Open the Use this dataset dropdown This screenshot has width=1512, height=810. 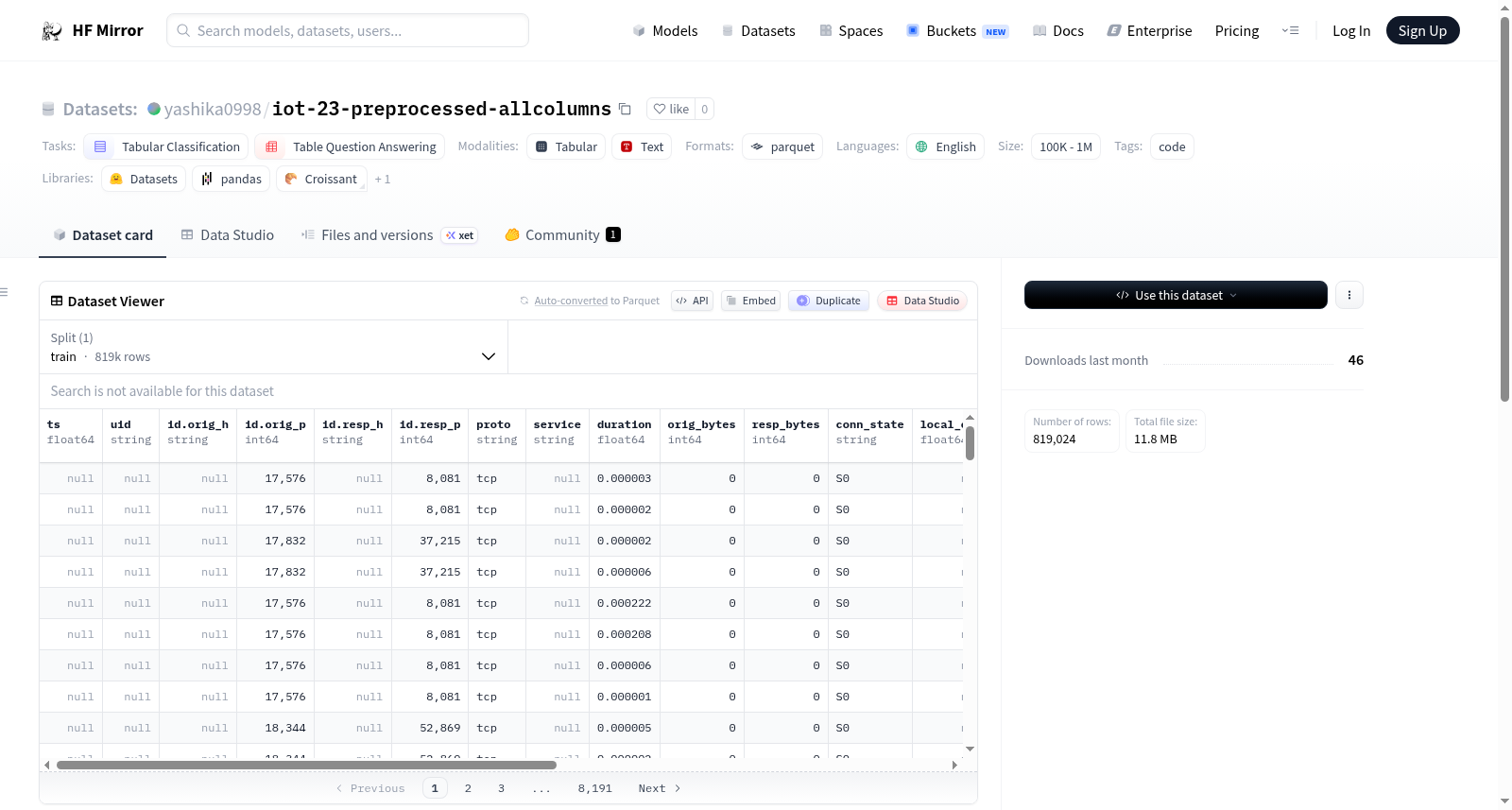point(1176,295)
